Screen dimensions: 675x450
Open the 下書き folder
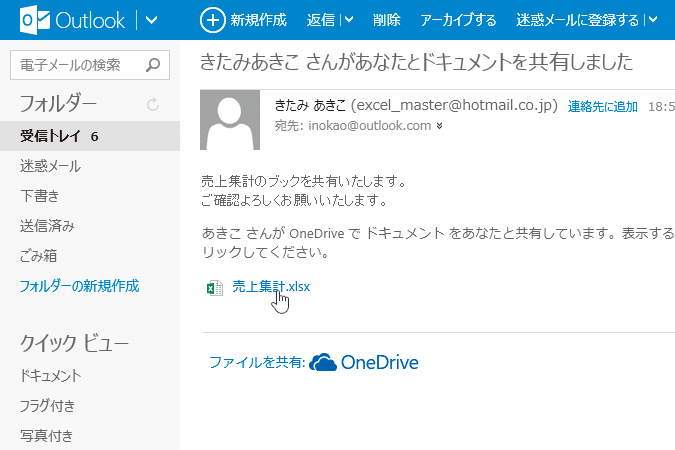coord(40,196)
